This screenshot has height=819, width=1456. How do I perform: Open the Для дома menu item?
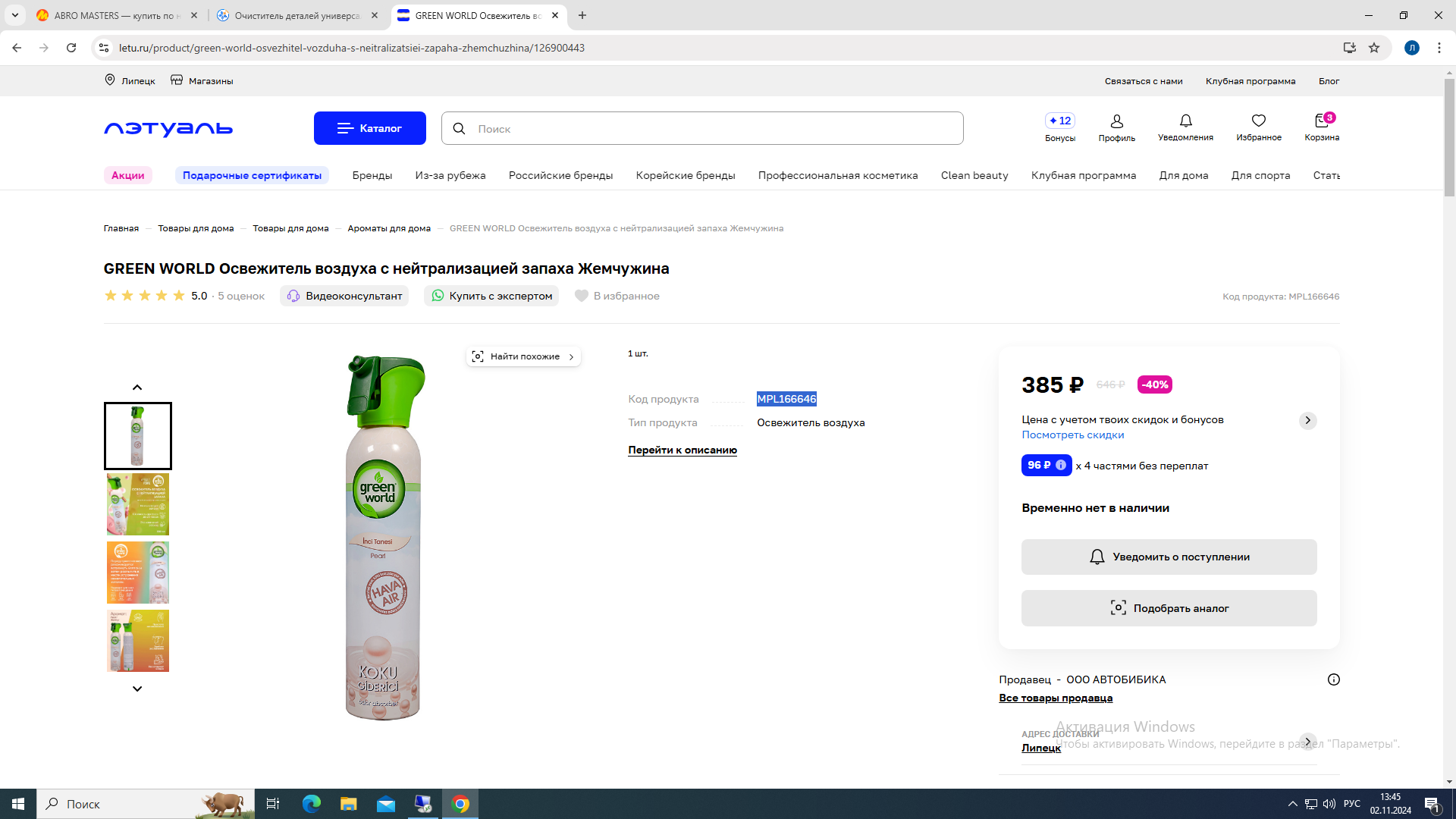(1184, 175)
